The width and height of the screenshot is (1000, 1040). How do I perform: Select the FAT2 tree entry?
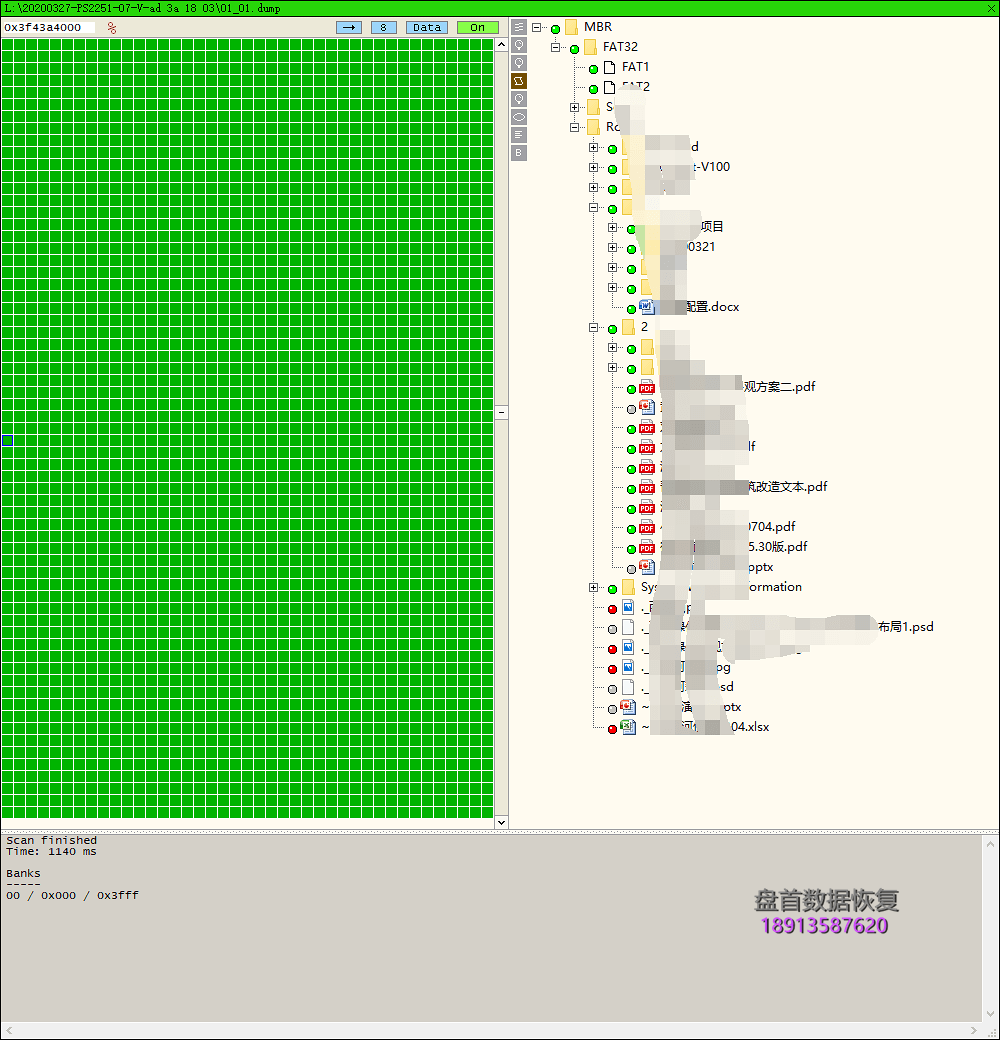tap(635, 87)
